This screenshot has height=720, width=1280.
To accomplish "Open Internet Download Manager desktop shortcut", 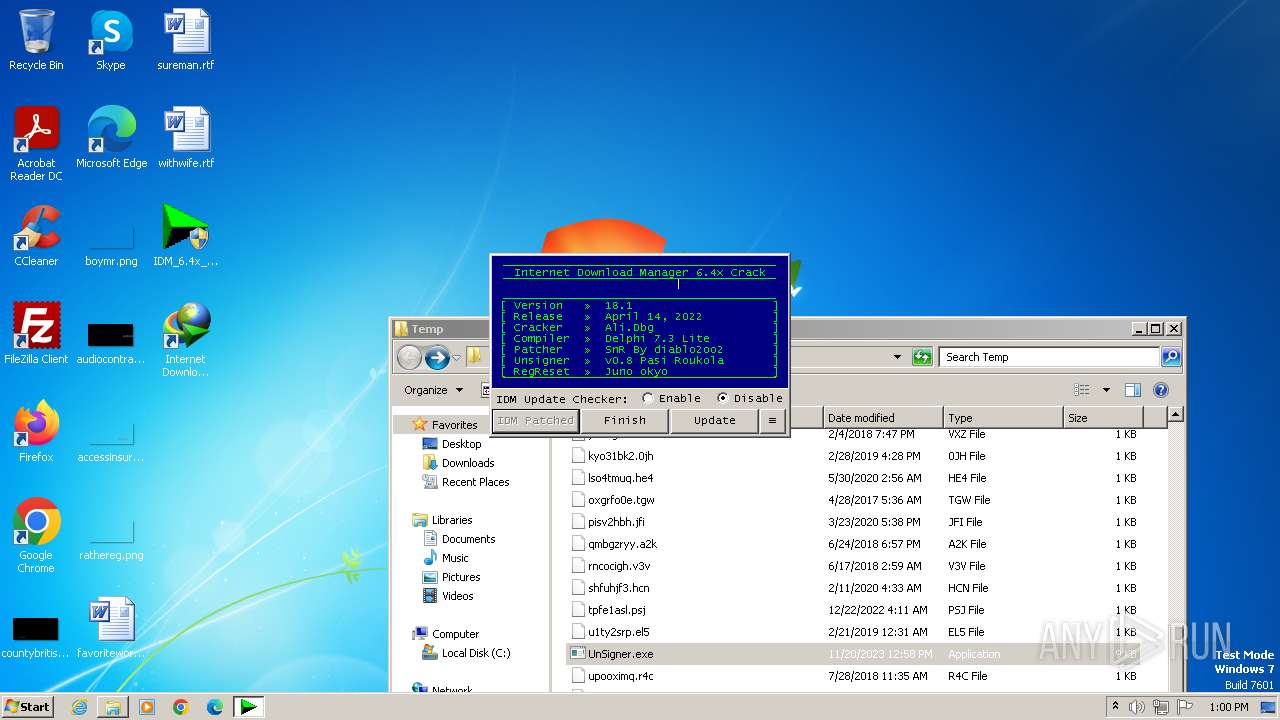I will point(186,341).
